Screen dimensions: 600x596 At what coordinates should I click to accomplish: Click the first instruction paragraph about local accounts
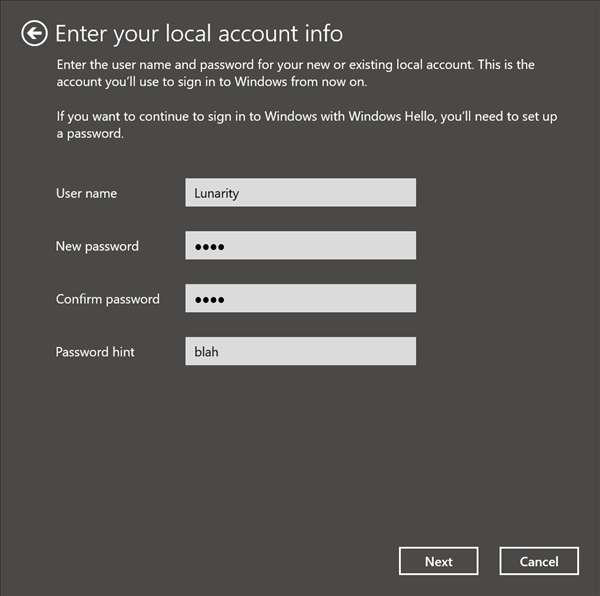tap(295, 73)
